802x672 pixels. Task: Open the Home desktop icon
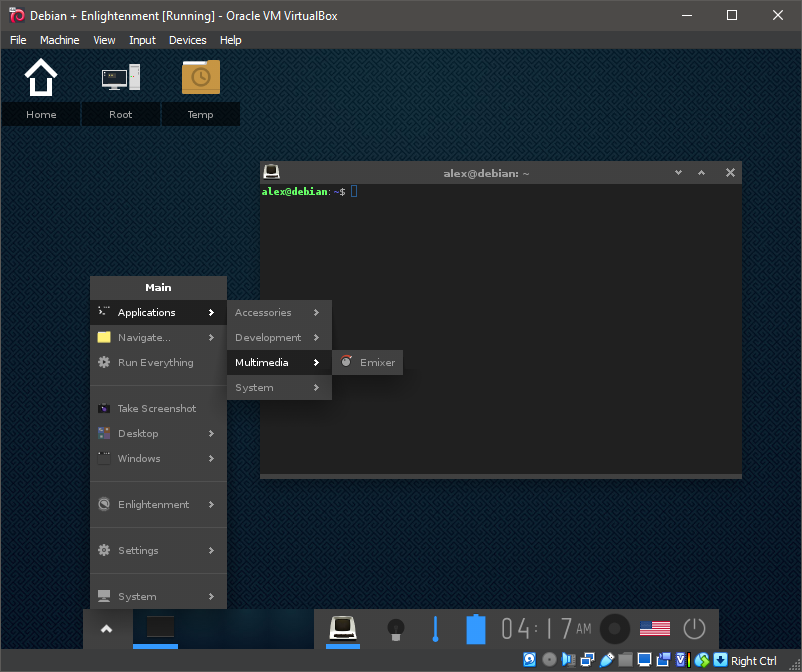[x=41, y=78]
